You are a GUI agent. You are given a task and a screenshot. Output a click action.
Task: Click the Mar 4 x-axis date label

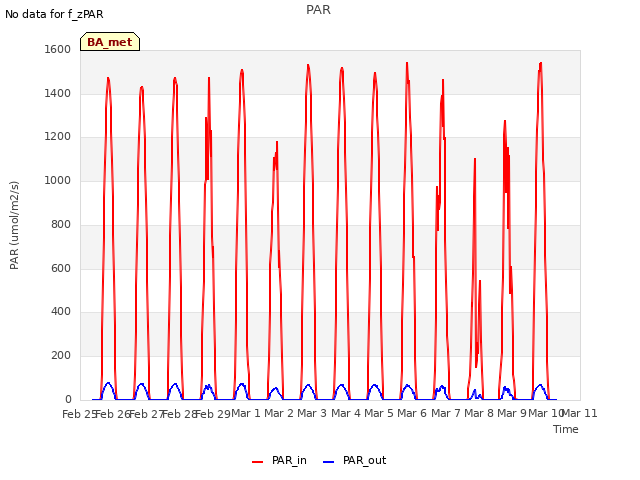click(x=346, y=413)
